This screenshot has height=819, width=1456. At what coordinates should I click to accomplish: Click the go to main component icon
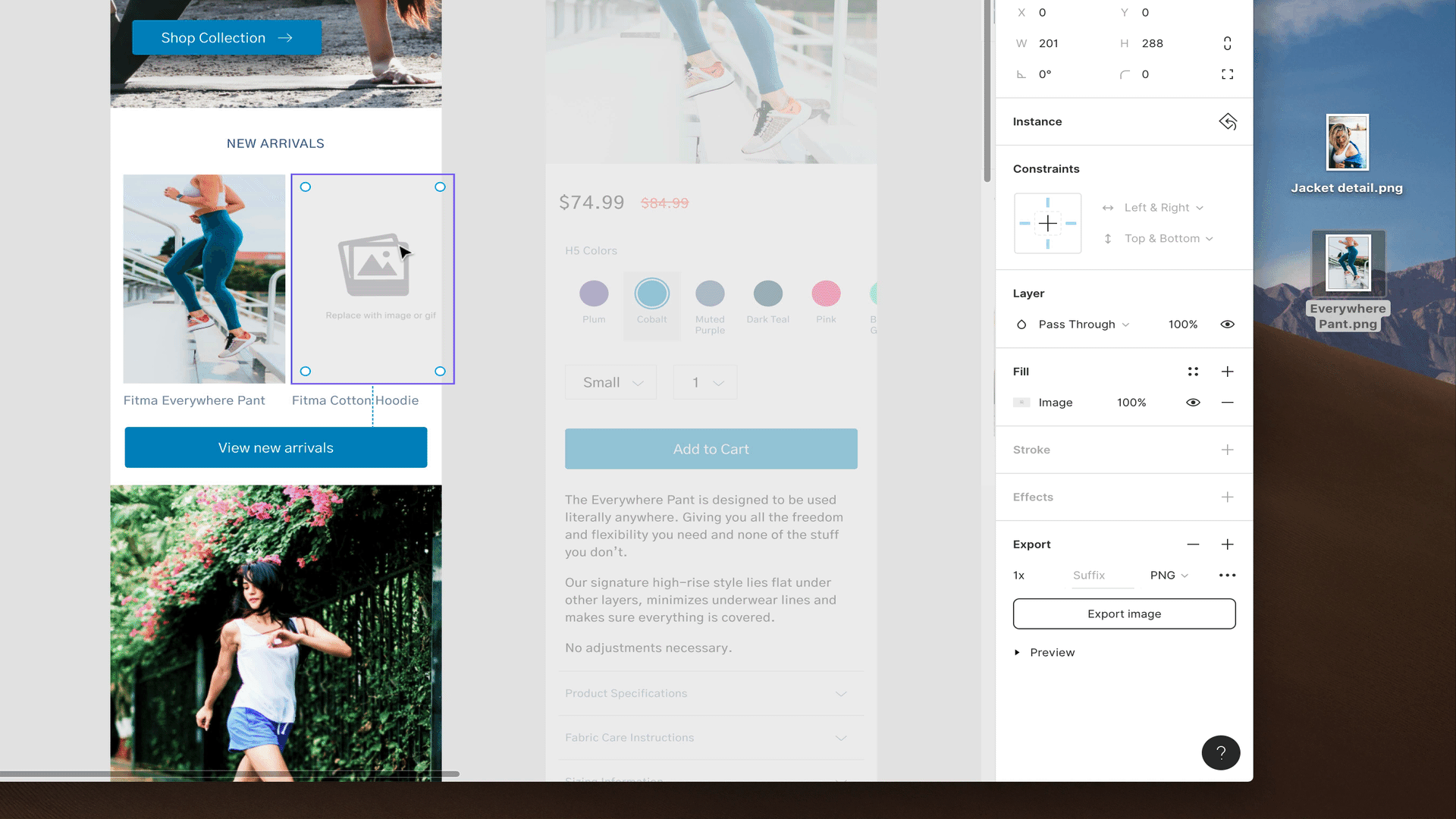[1227, 121]
